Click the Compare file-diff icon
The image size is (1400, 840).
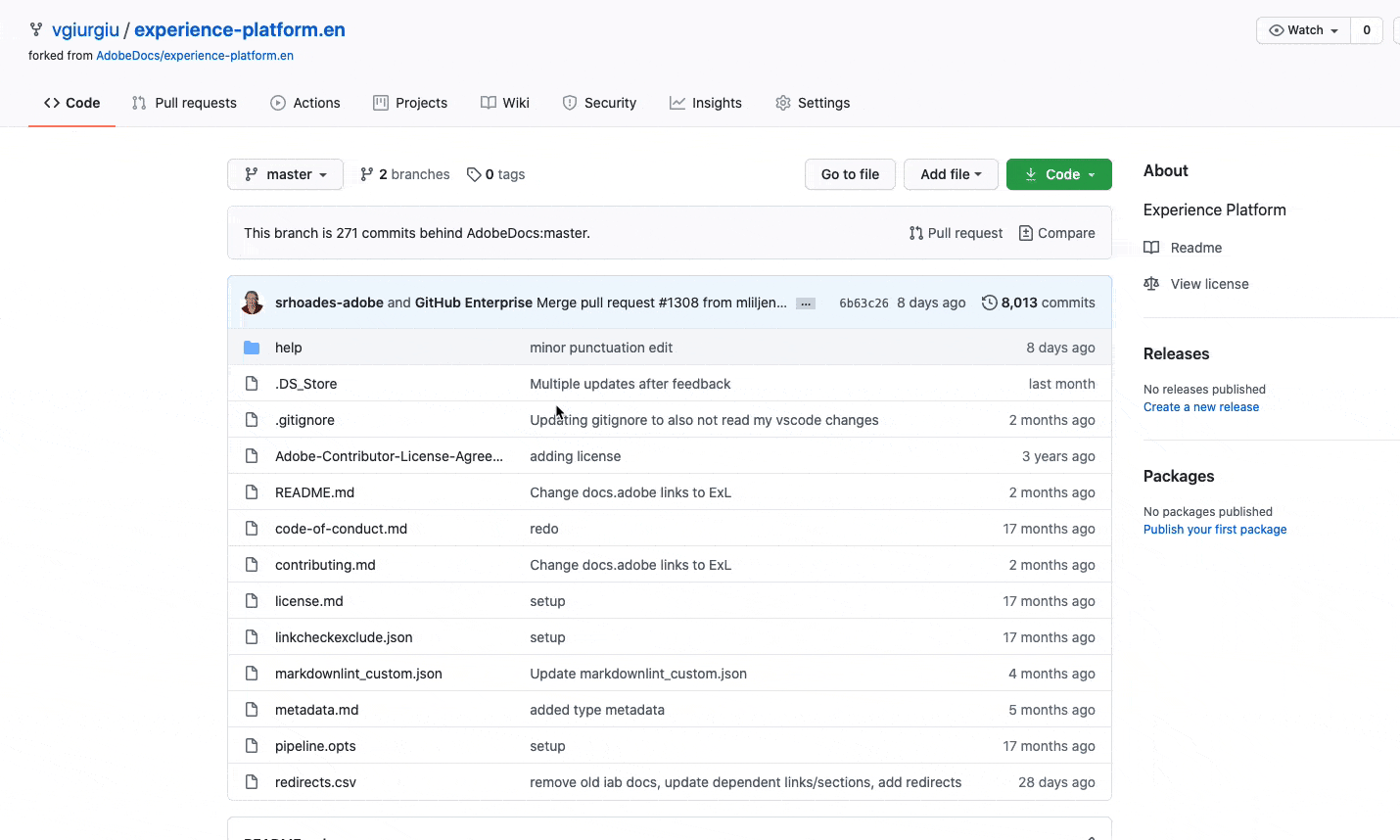pyautogui.click(x=1026, y=233)
